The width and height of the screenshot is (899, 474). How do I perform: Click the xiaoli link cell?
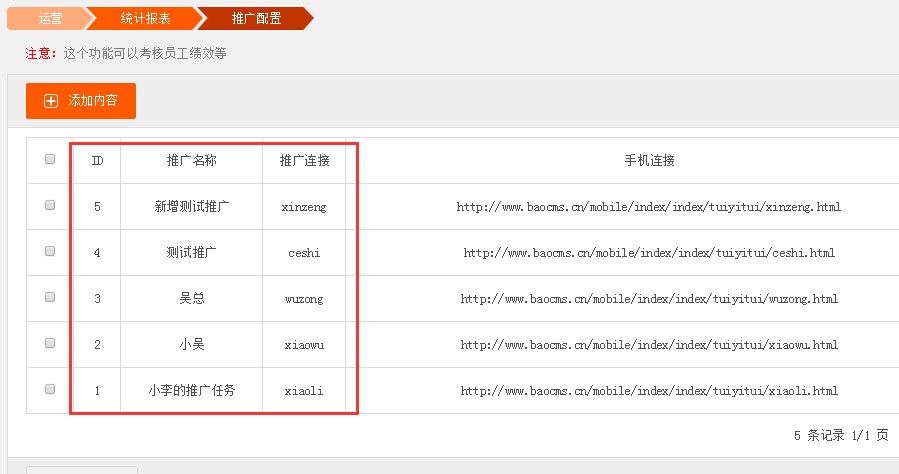[304, 391]
